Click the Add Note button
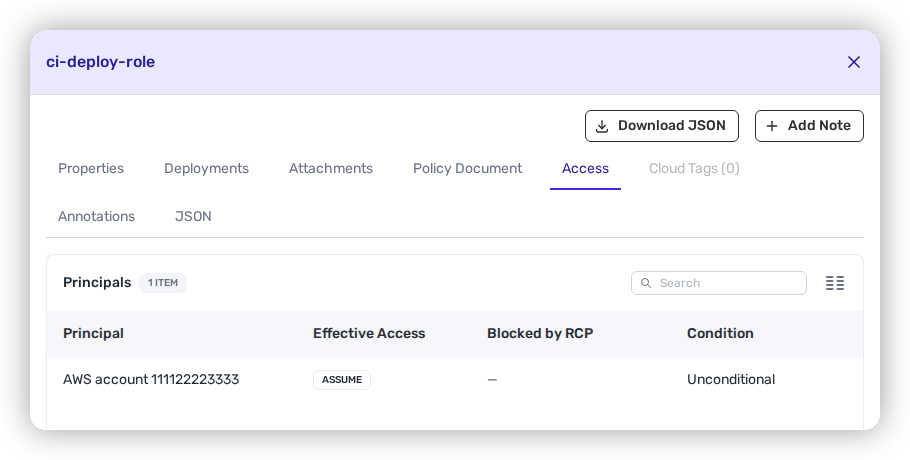 point(809,126)
